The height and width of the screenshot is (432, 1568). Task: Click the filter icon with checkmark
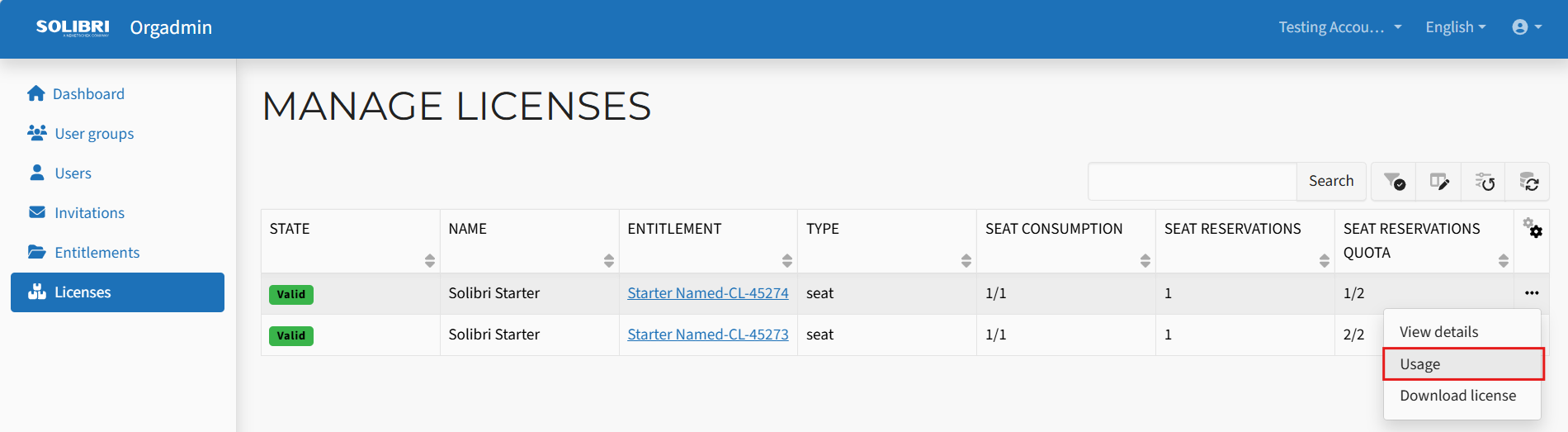[1394, 182]
